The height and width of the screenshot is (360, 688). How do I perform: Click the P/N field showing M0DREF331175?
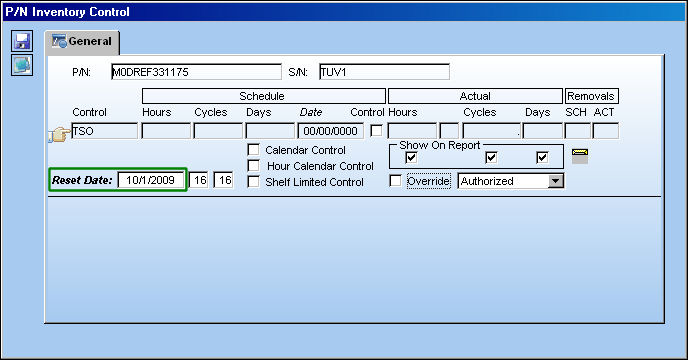(196, 72)
